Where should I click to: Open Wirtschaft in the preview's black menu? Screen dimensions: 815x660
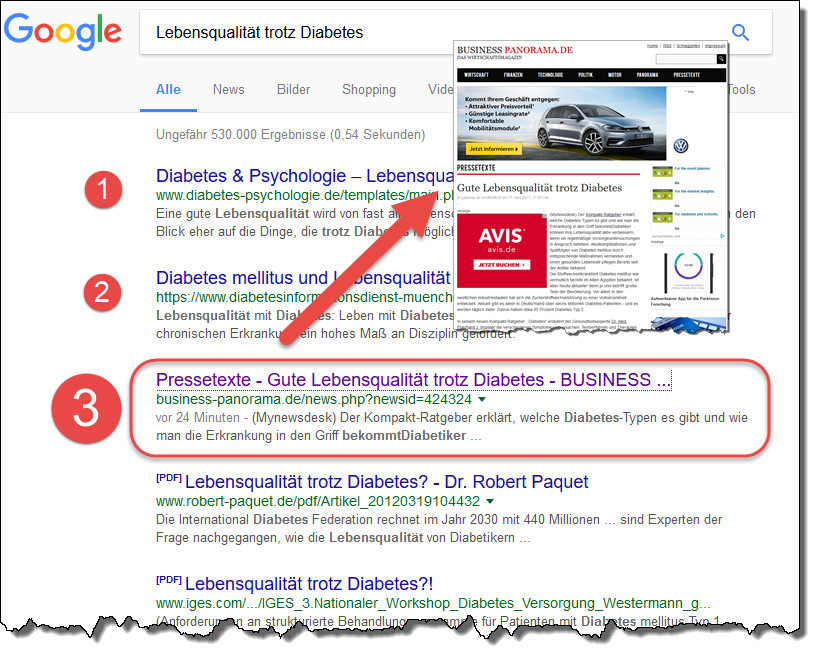pyautogui.click(x=476, y=75)
